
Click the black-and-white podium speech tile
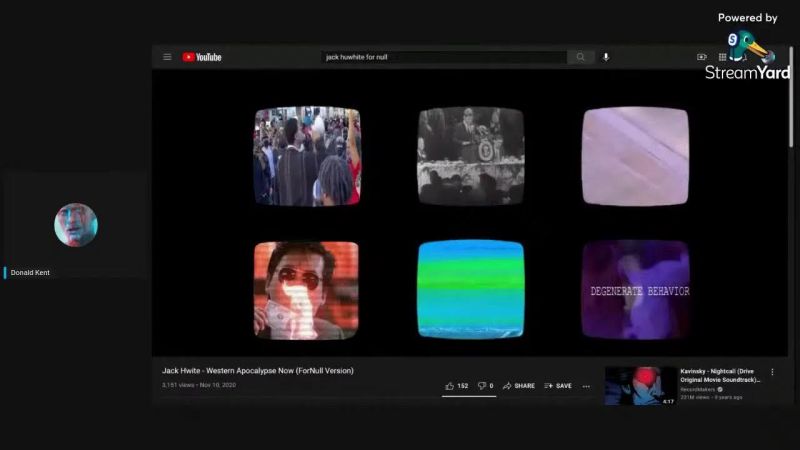(471, 156)
